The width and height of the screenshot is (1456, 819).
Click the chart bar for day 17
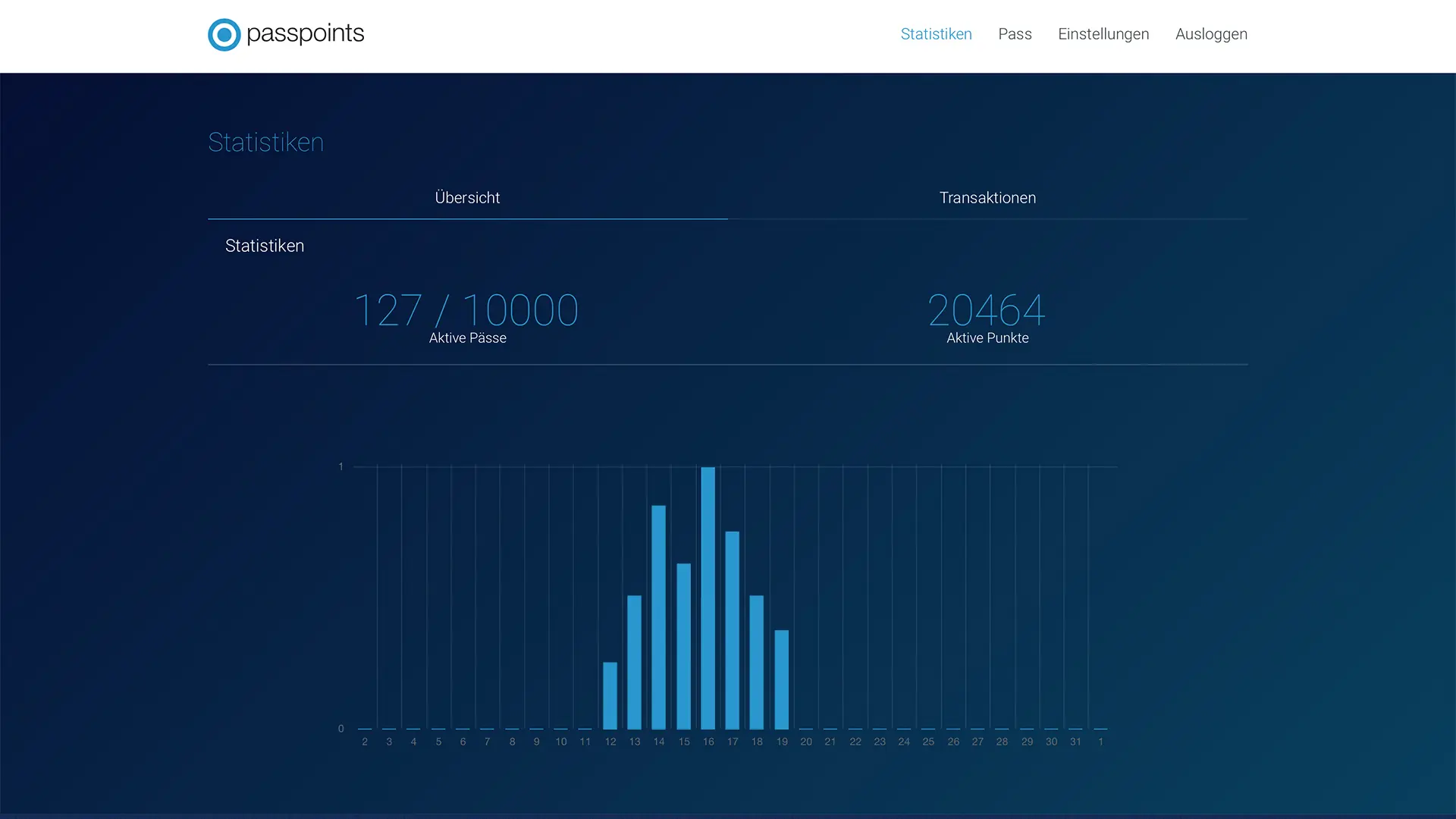point(732,630)
